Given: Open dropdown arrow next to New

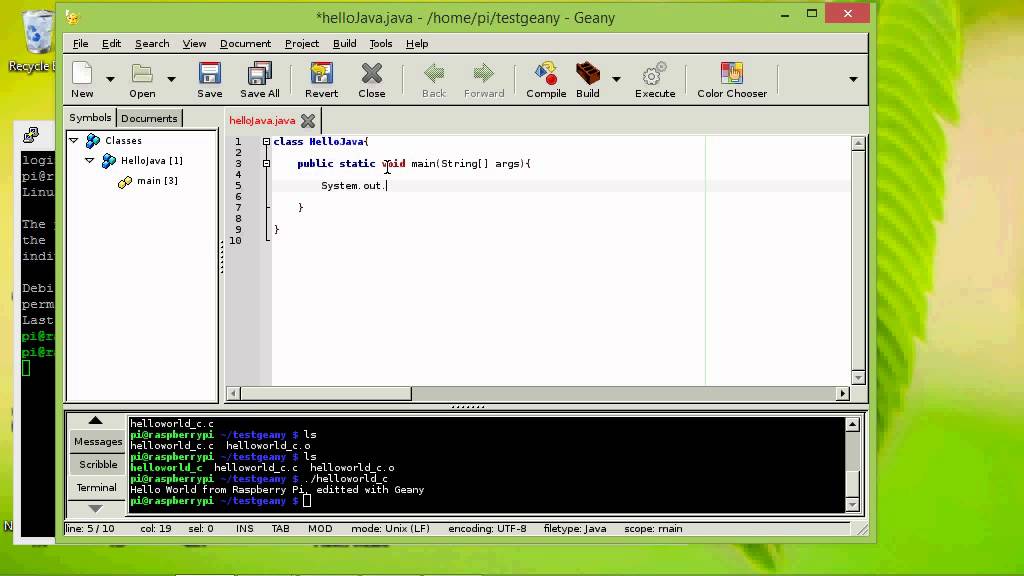Looking at the screenshot, I should (x=110, y=79).
